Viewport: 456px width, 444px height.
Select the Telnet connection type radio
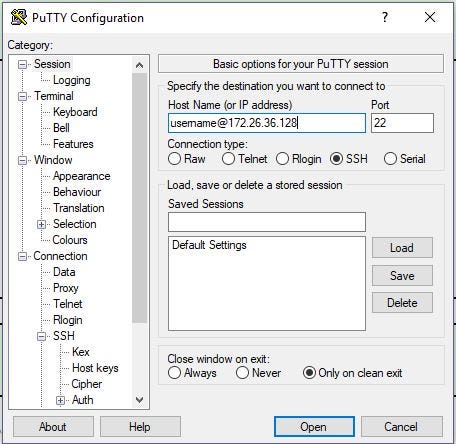[228, 159]
